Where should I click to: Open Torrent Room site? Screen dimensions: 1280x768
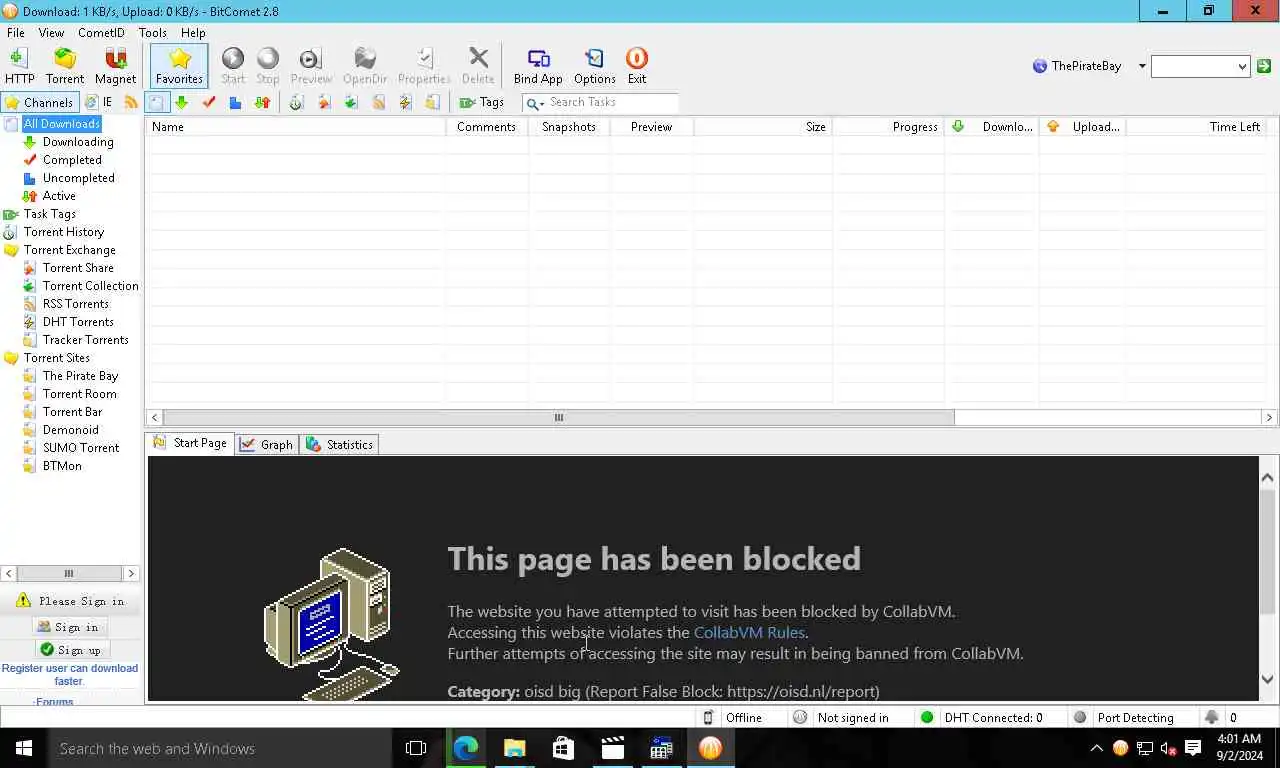point(80,394)
